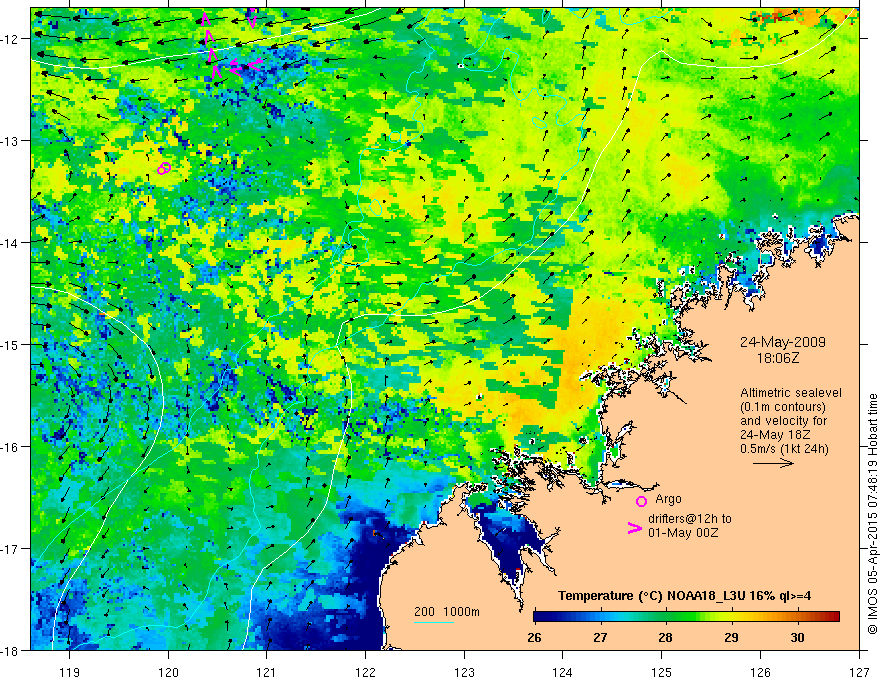Click the magenta drifter arrow in the legend
This screenshot has width=880, height=680.
[635, 528]
